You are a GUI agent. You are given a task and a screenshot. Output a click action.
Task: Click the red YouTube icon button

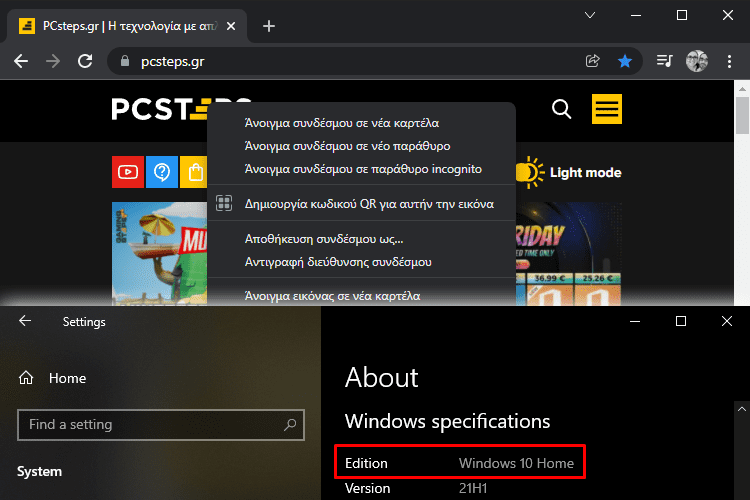click(x=128, y=172)
